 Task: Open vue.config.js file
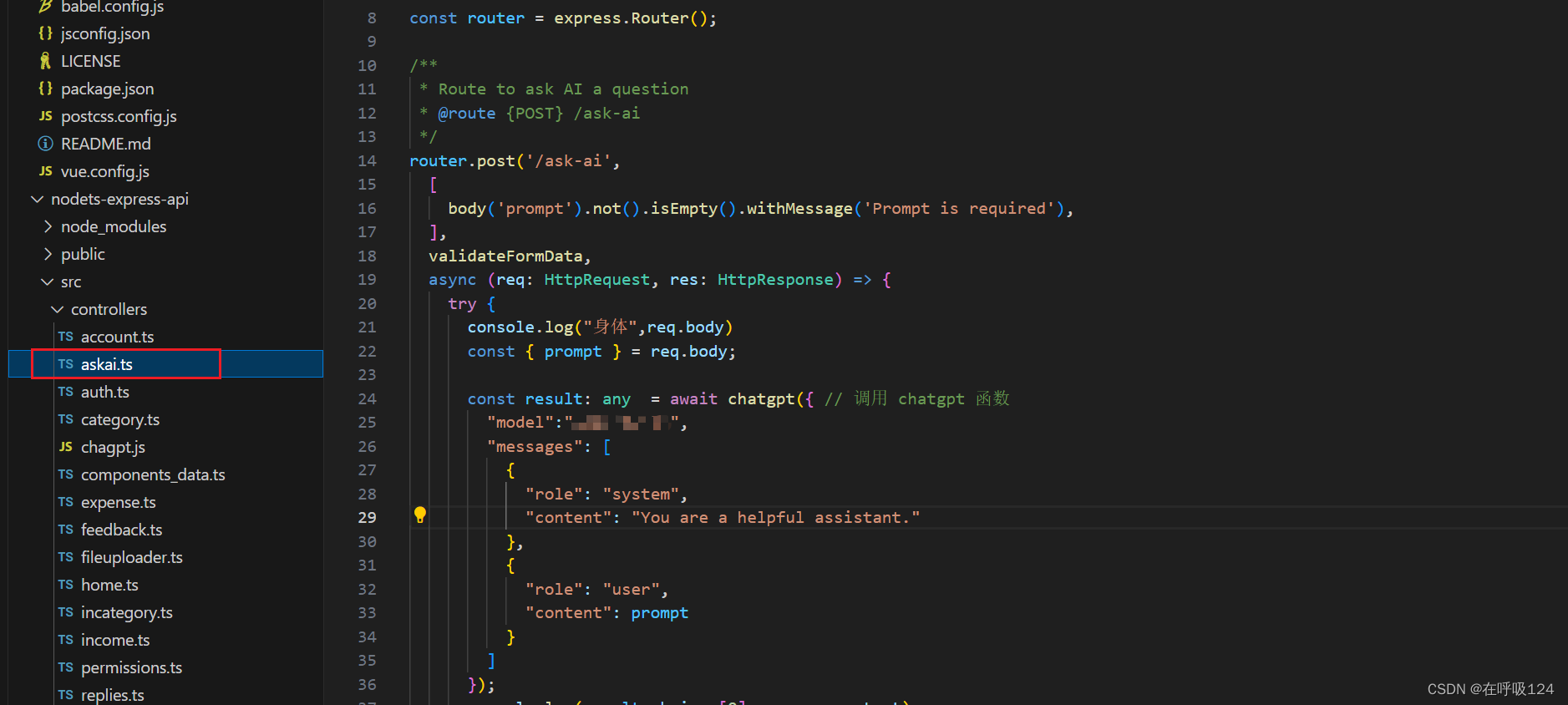point(104,171)
